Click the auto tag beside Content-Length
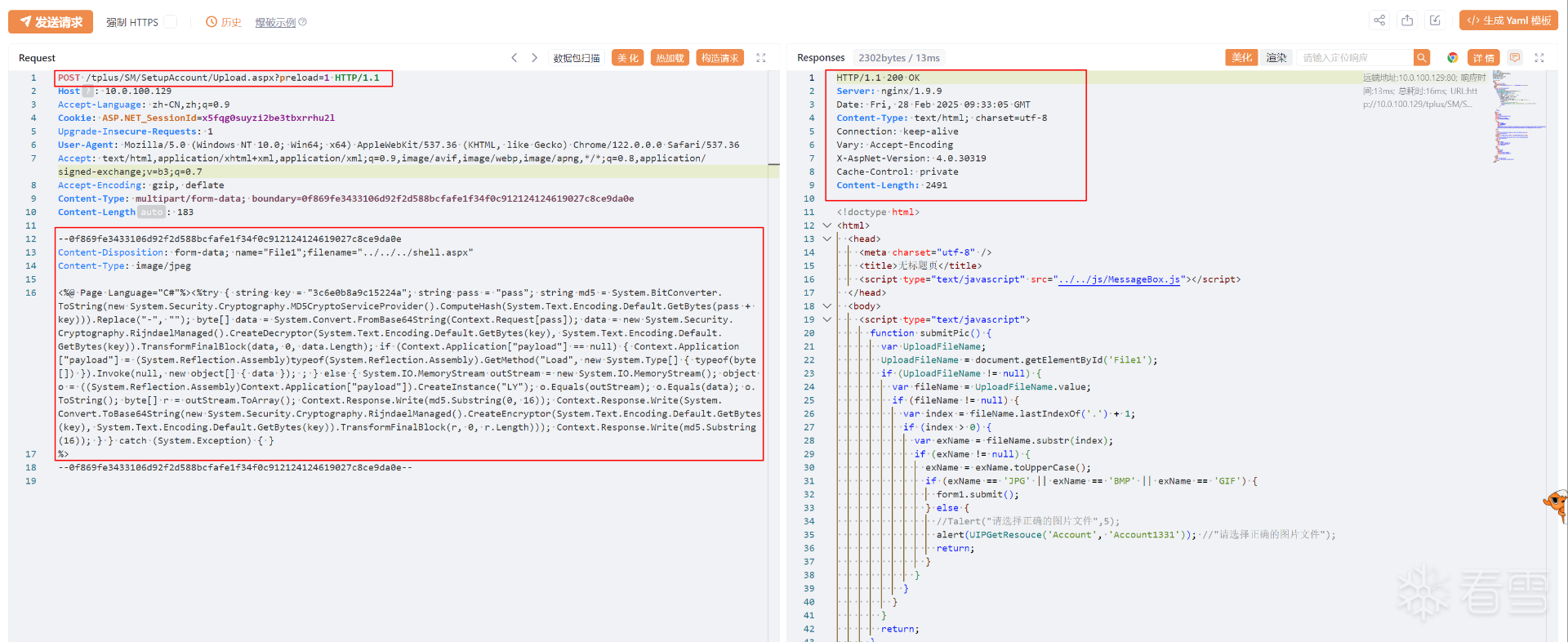The height and width of the screenshot is (642, 1568). 151,212
